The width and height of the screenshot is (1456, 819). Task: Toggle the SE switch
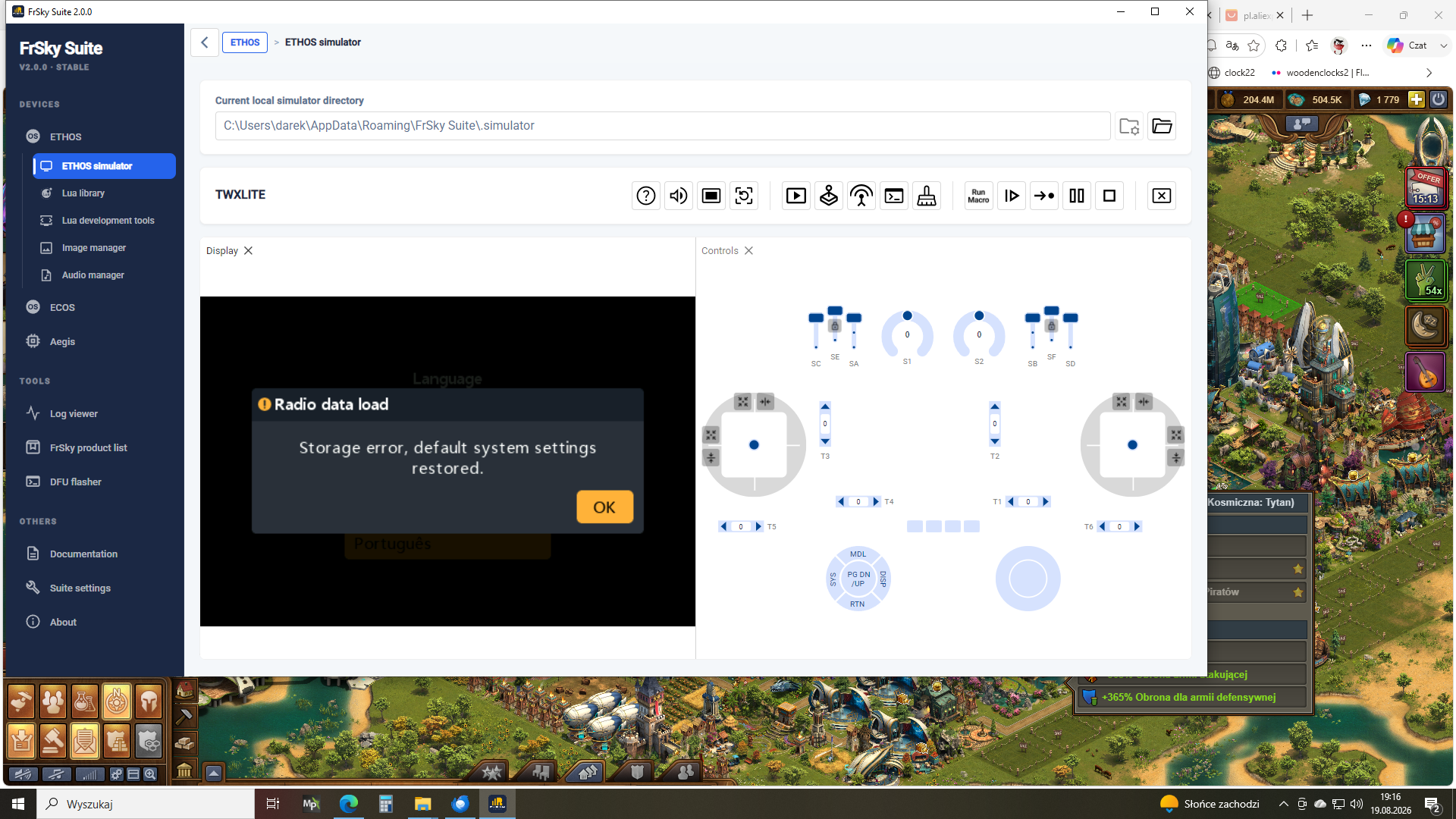tap(835, 325)
